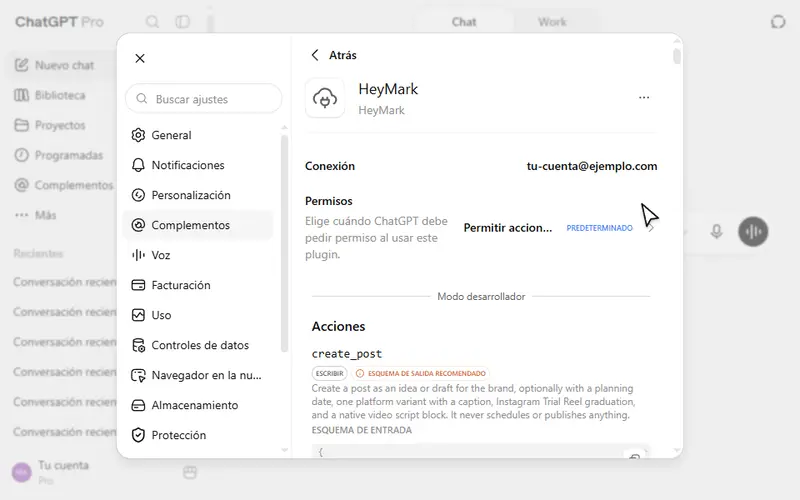The image size is (800, 500).
Task: Click the tu-cuenta@ejemplo.com connection value
Action: pos(592,166)
